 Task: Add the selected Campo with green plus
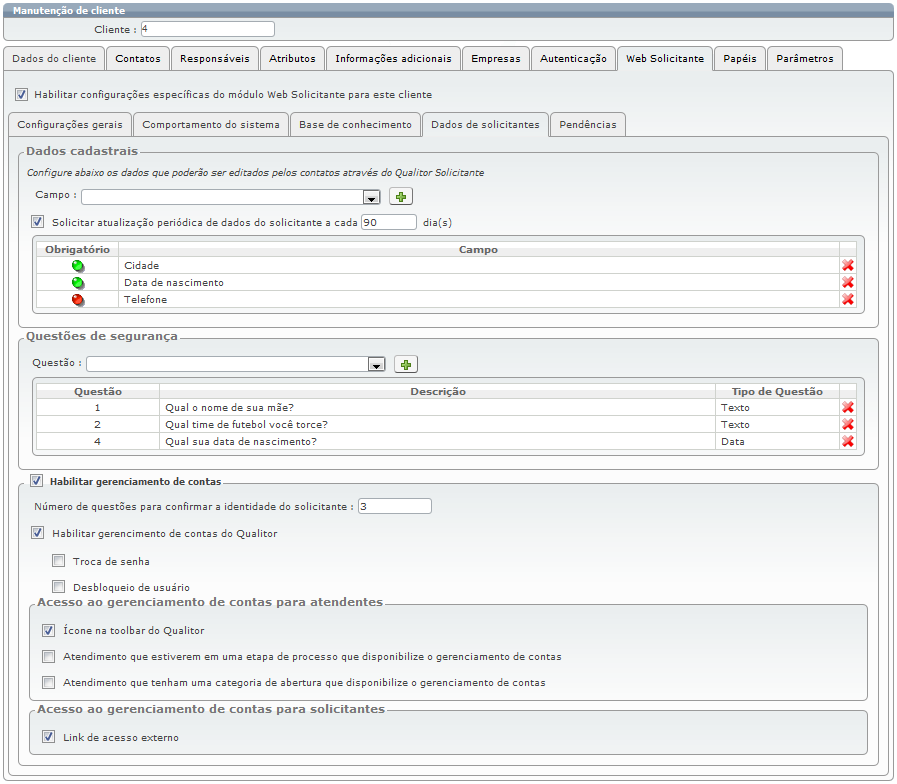coord(401,197)
